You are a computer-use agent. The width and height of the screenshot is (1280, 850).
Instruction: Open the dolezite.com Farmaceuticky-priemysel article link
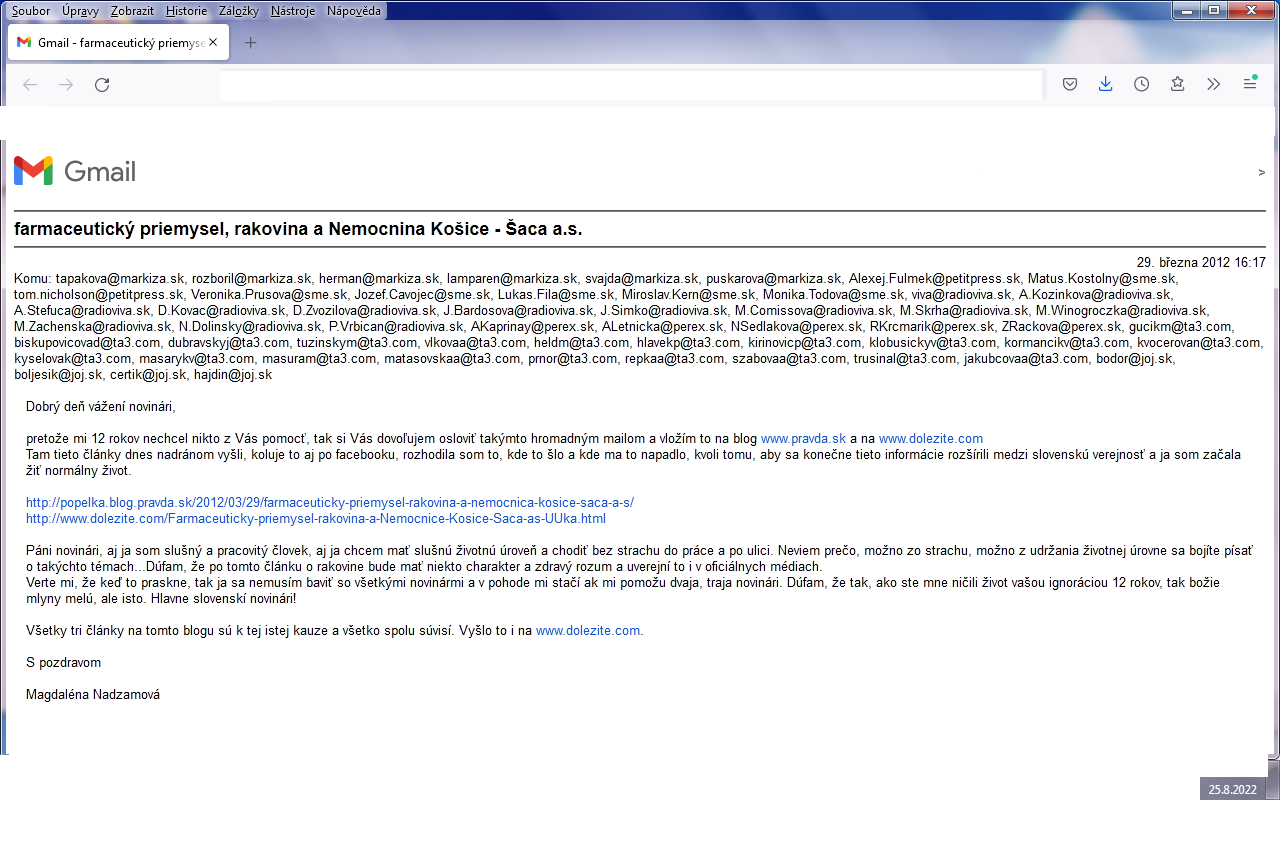coord(315,519)
